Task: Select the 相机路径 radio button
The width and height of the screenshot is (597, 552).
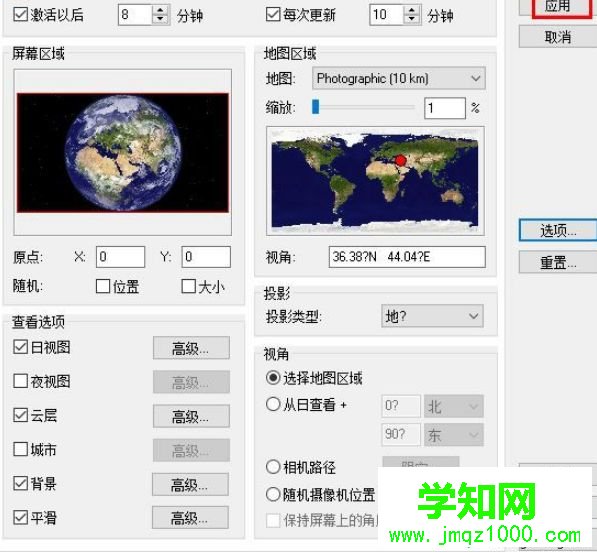Action: (273, 466)
